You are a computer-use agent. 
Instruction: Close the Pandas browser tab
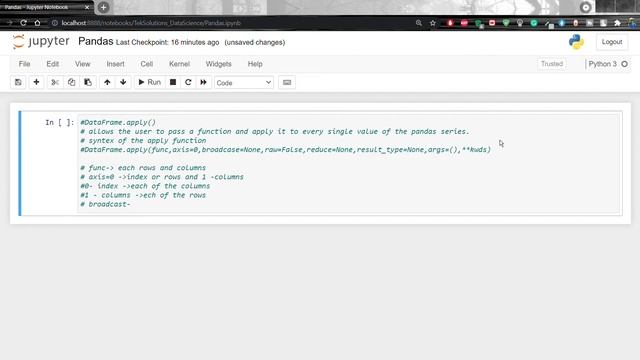(87, 7)
